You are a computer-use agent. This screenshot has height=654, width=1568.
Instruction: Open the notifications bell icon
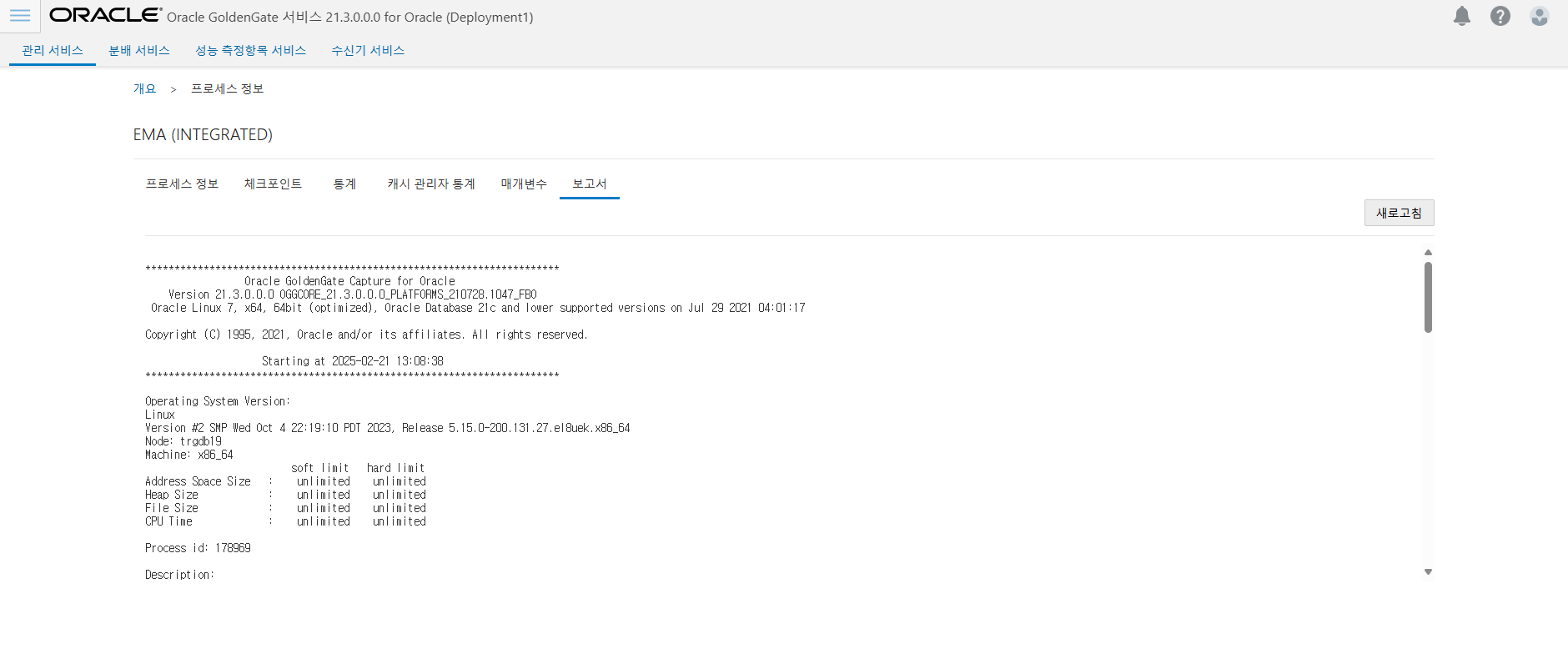(x=1461, y=16)
